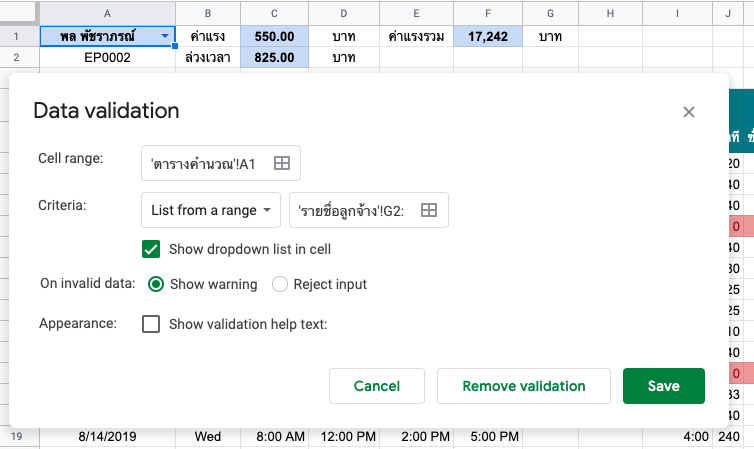Select cell with 8:00 AM in row 19
Screen dimensions: 754x449
(275, 437)
